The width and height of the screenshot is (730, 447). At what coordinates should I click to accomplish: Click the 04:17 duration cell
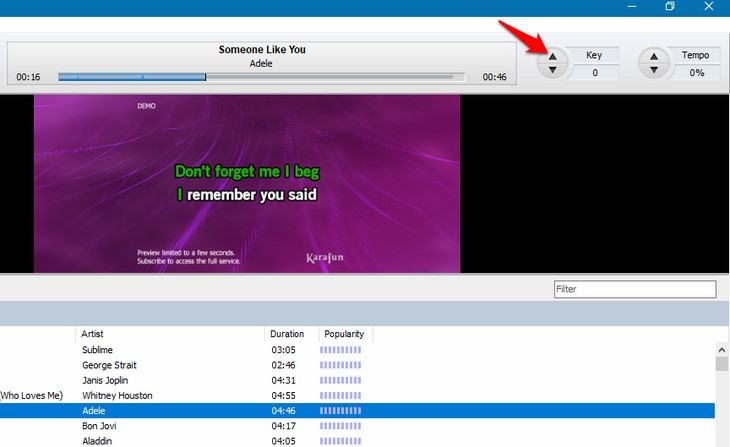coord(284,426)
